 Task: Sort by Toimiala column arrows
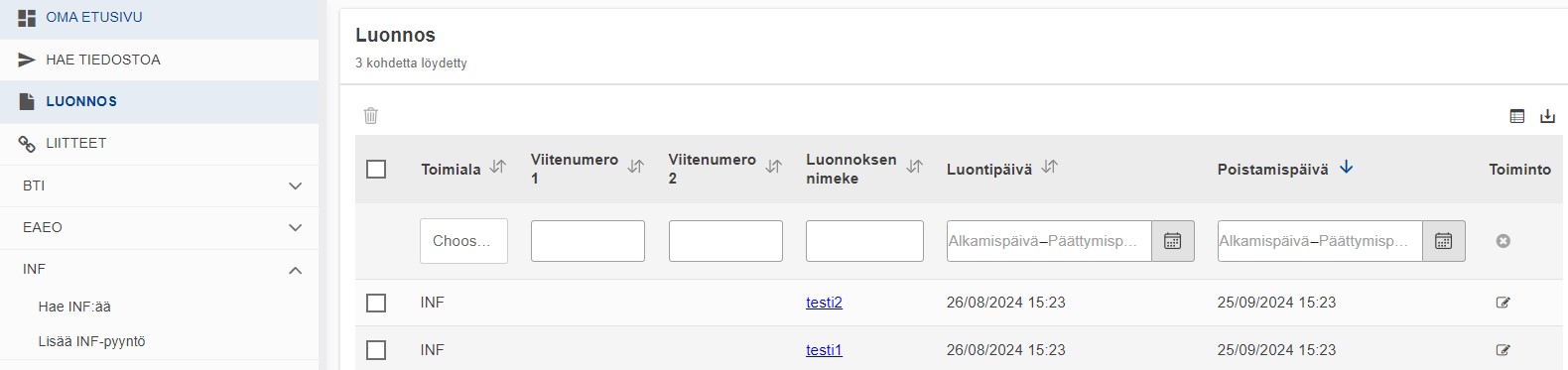[498, 167]
